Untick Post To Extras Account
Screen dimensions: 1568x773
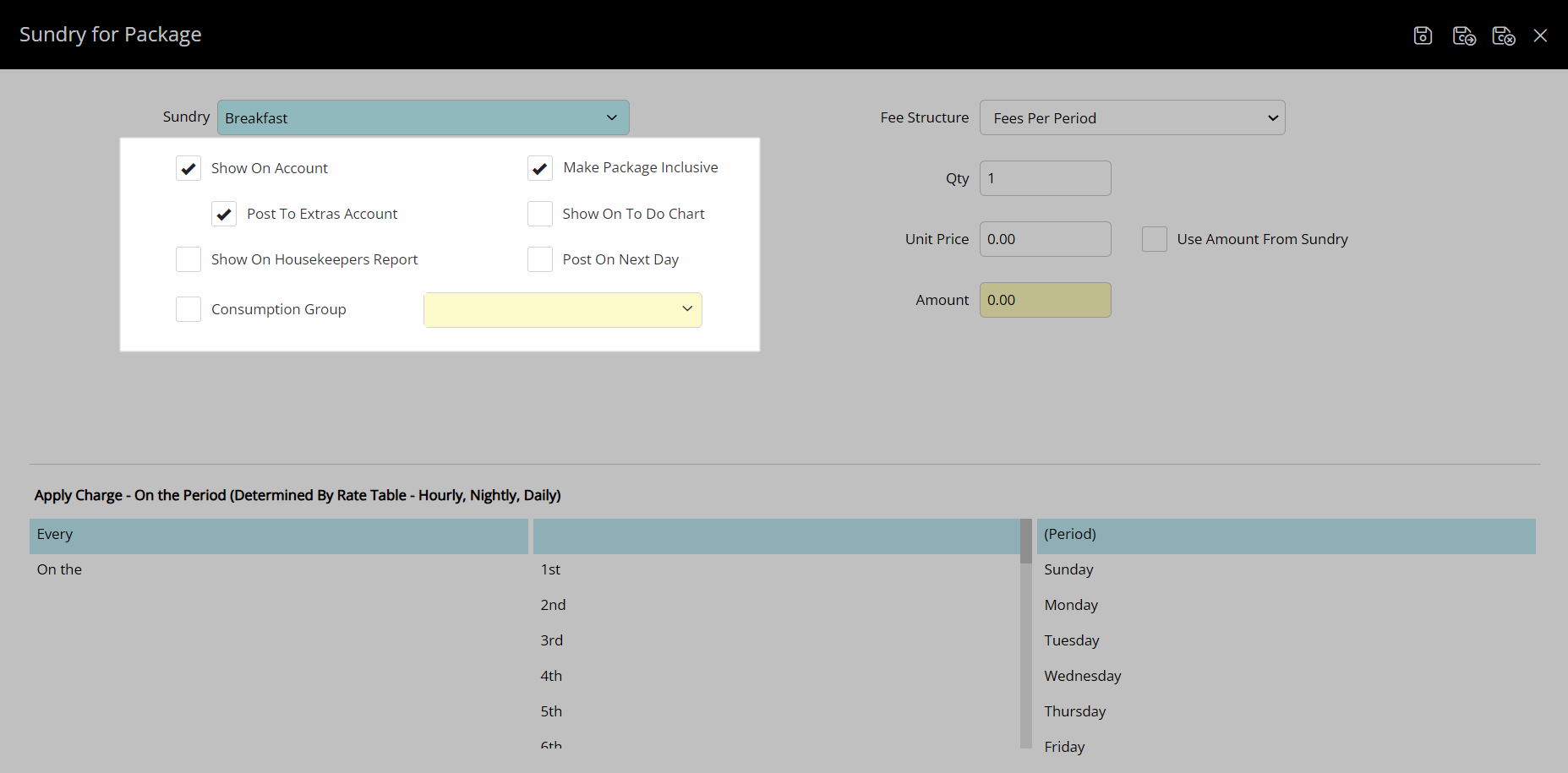click(x=224, y=214)
